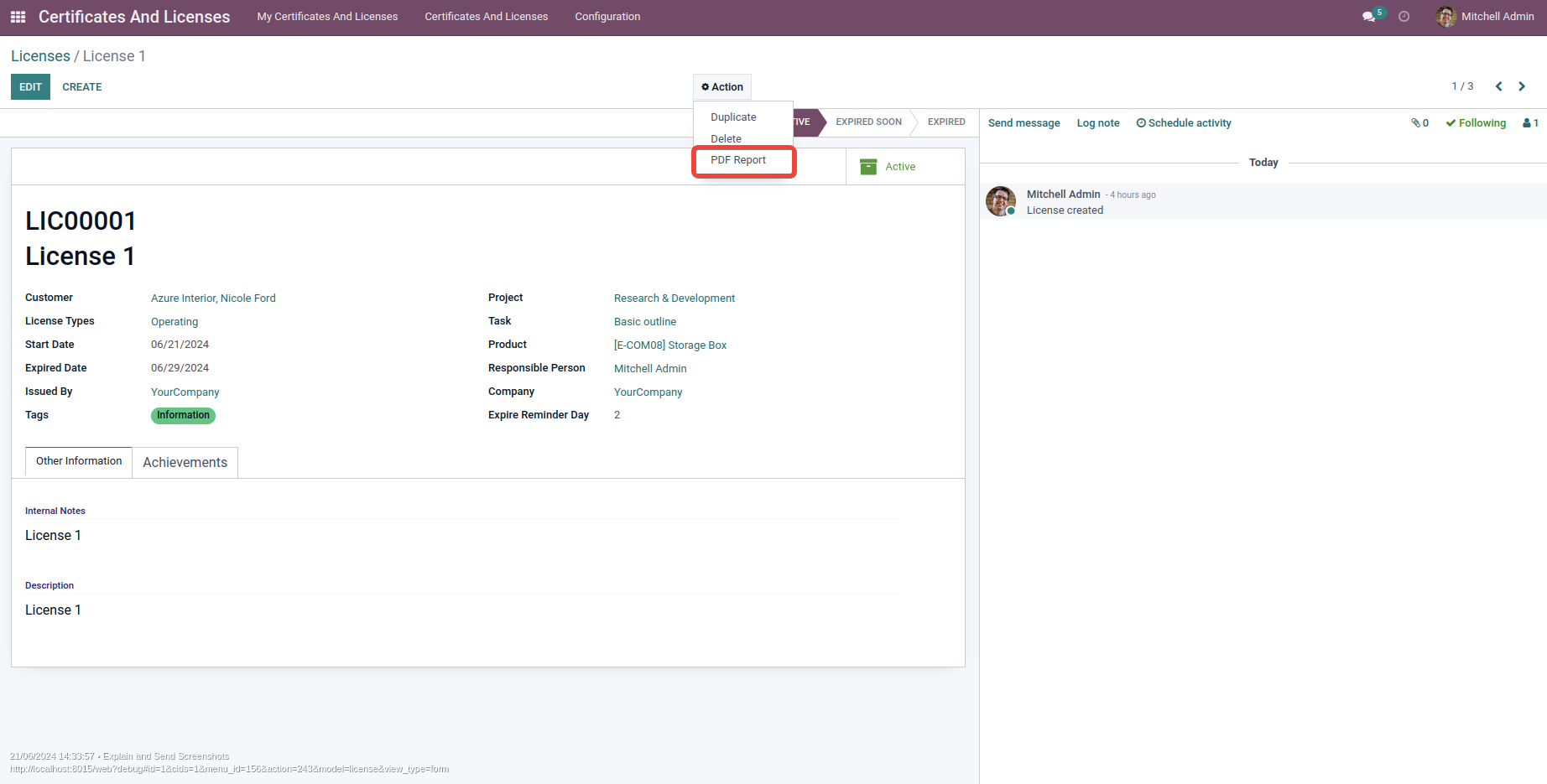Open customer Azure Interior, Nicole Ford link

coord(213,299)
